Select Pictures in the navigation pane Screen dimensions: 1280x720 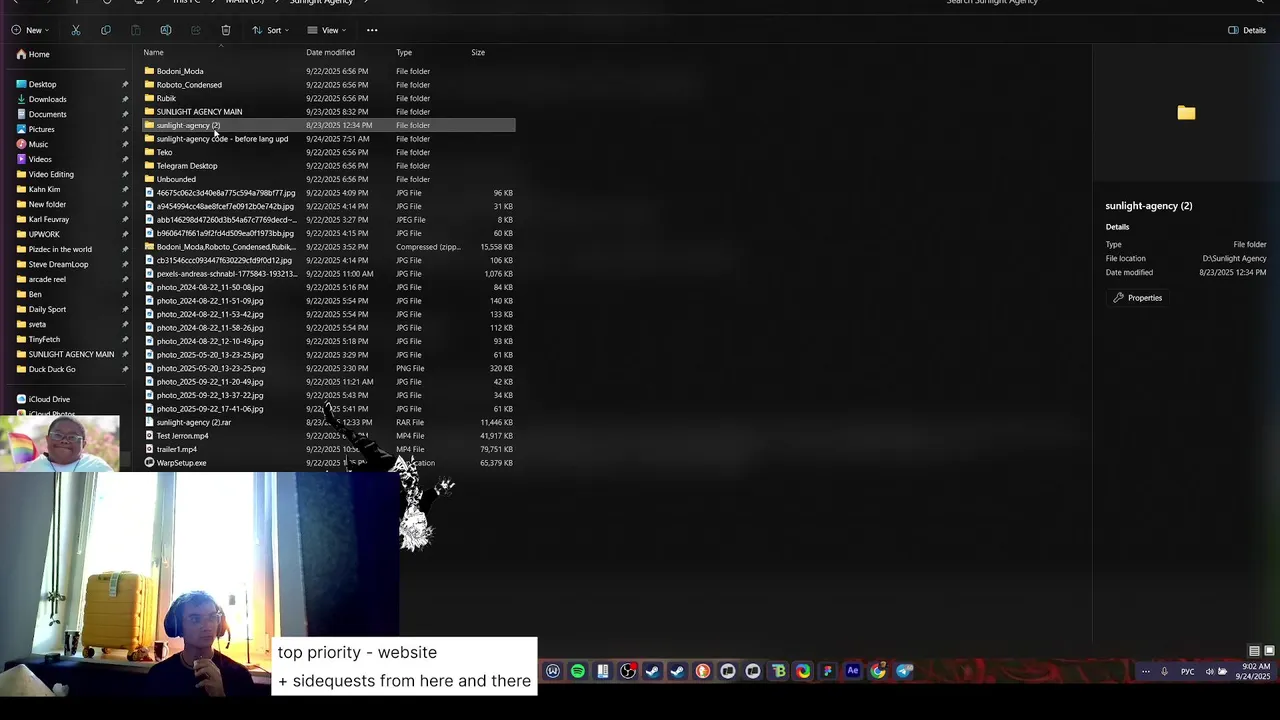[41, 129]
